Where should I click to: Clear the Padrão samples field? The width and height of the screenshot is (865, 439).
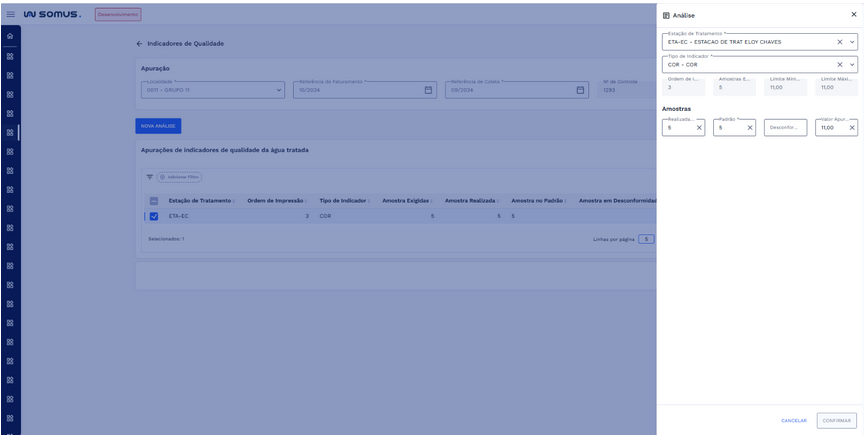point(750,128)
